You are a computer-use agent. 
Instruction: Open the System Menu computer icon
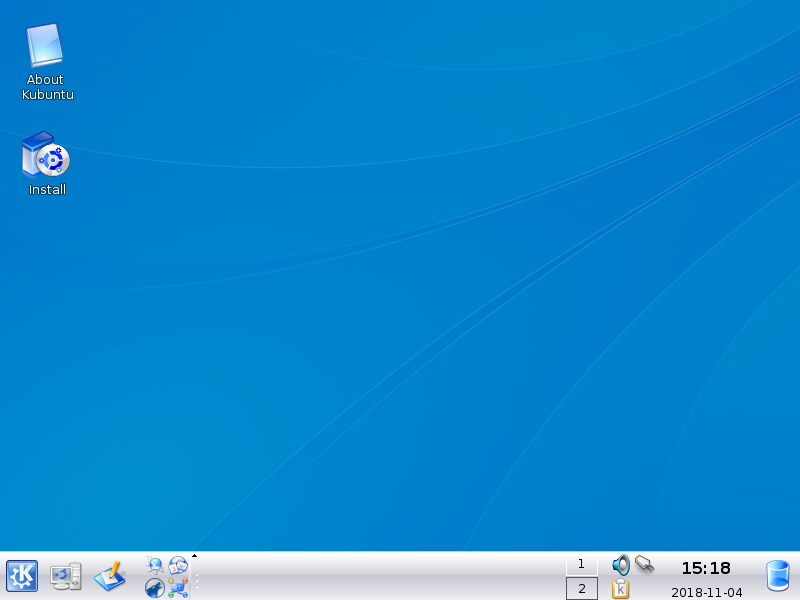click(66, 576)
